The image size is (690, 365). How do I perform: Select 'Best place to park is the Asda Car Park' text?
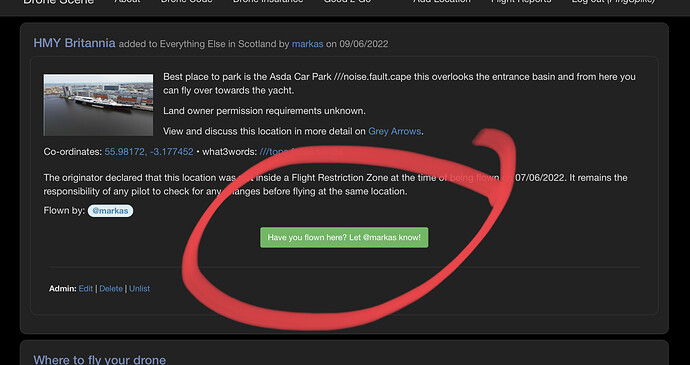247,77
